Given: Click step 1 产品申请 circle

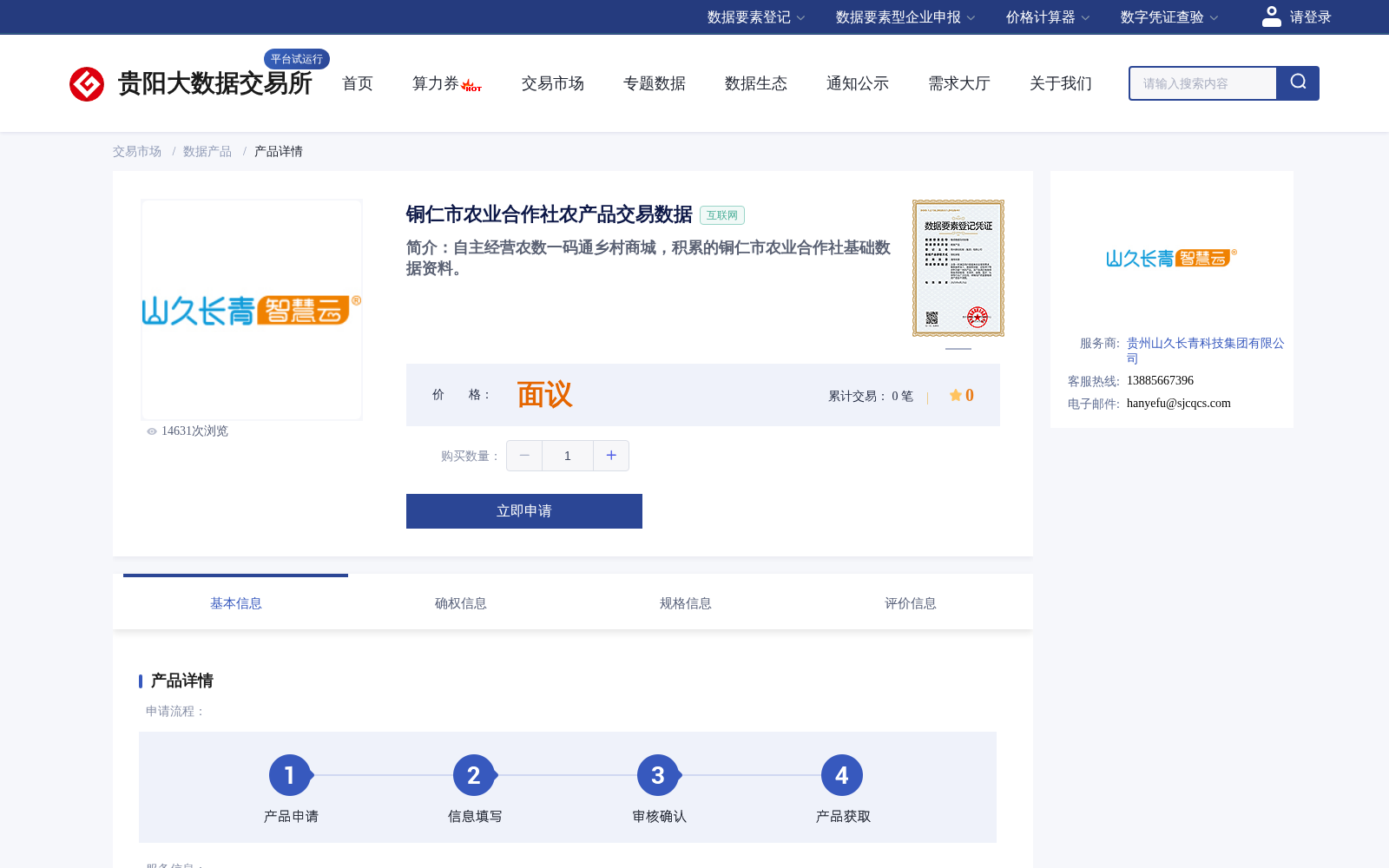Looking at the screenshot, I should tap(290, 775).
